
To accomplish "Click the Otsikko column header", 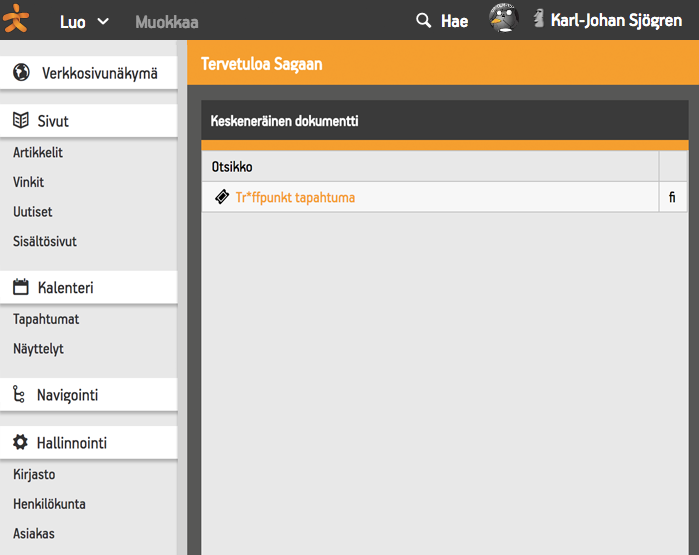I will 232,167.
